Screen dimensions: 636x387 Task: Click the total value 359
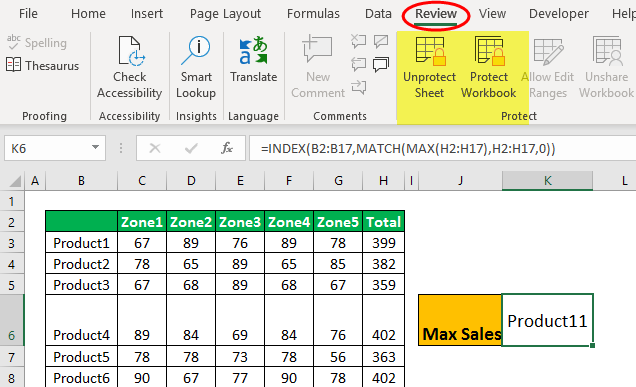(383, 284)
